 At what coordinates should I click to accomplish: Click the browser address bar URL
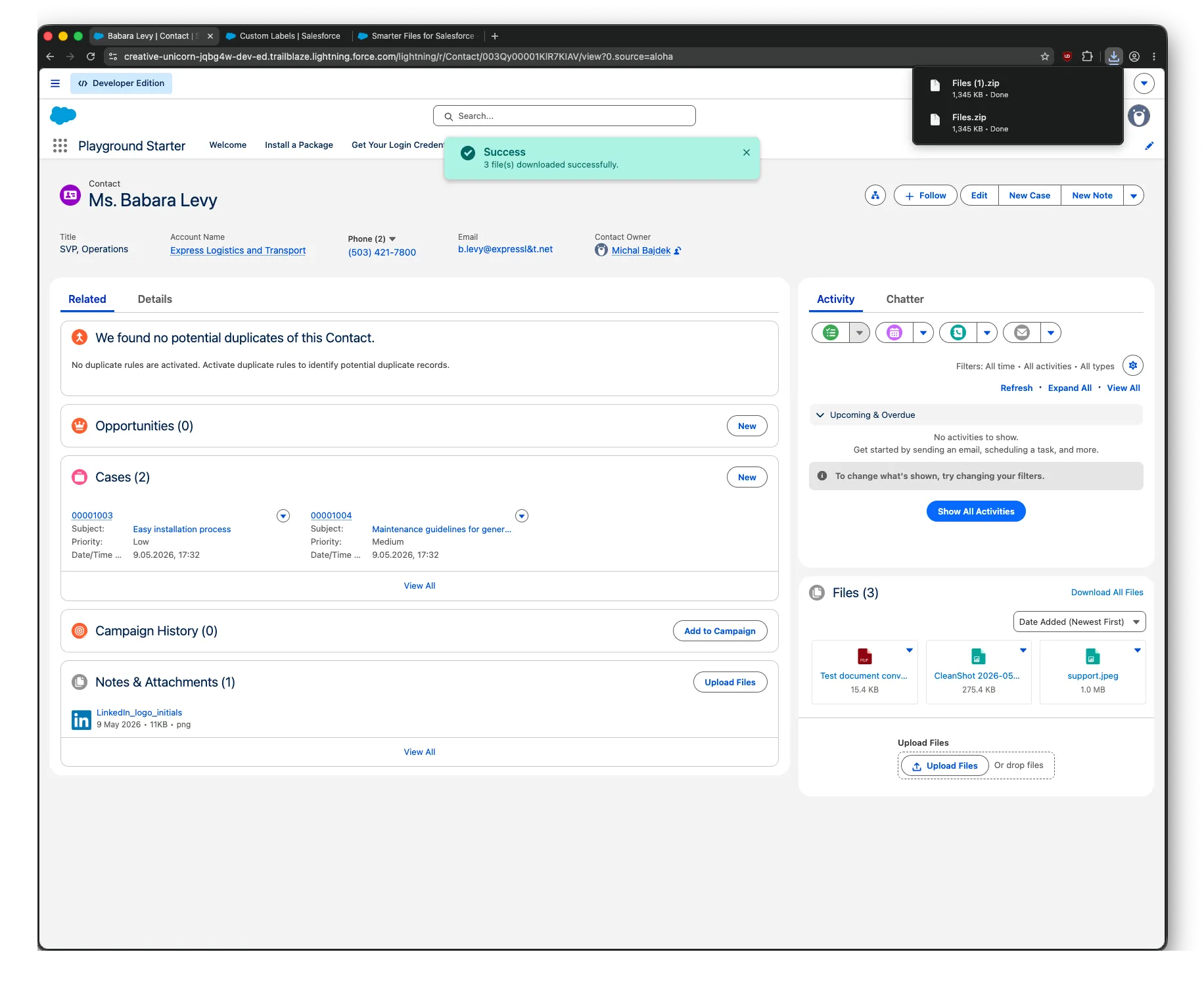(398, 57)
